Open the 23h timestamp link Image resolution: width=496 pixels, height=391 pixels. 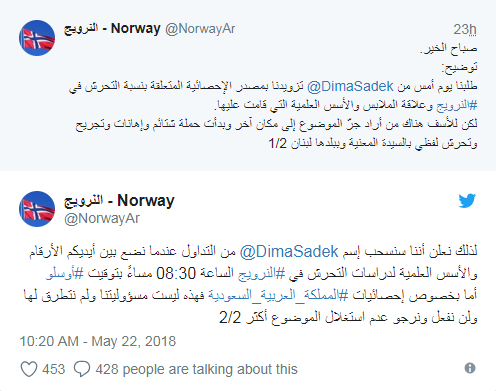(465, 29)
